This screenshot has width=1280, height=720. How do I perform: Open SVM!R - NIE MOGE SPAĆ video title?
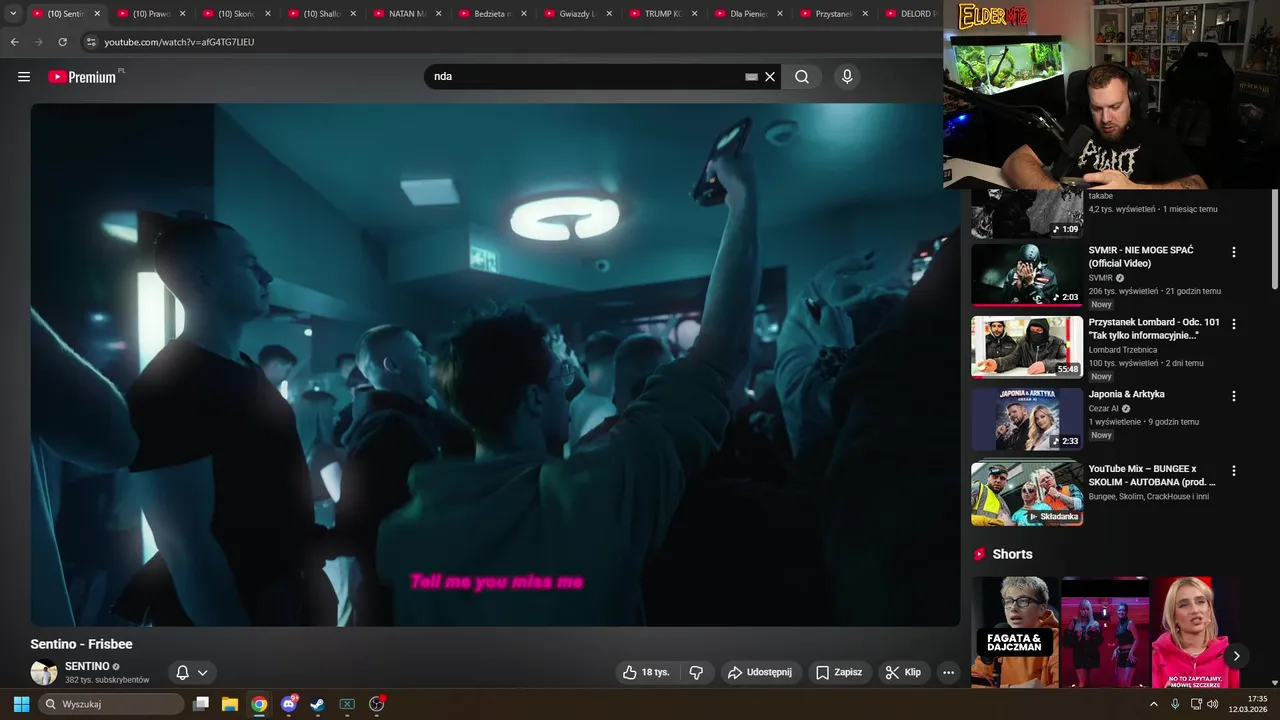pos(1141,257)
